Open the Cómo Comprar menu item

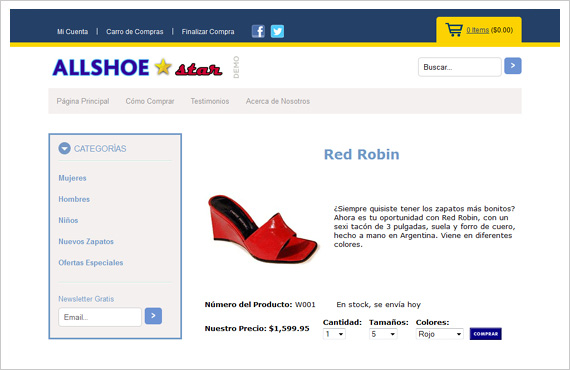pos(150,101)
